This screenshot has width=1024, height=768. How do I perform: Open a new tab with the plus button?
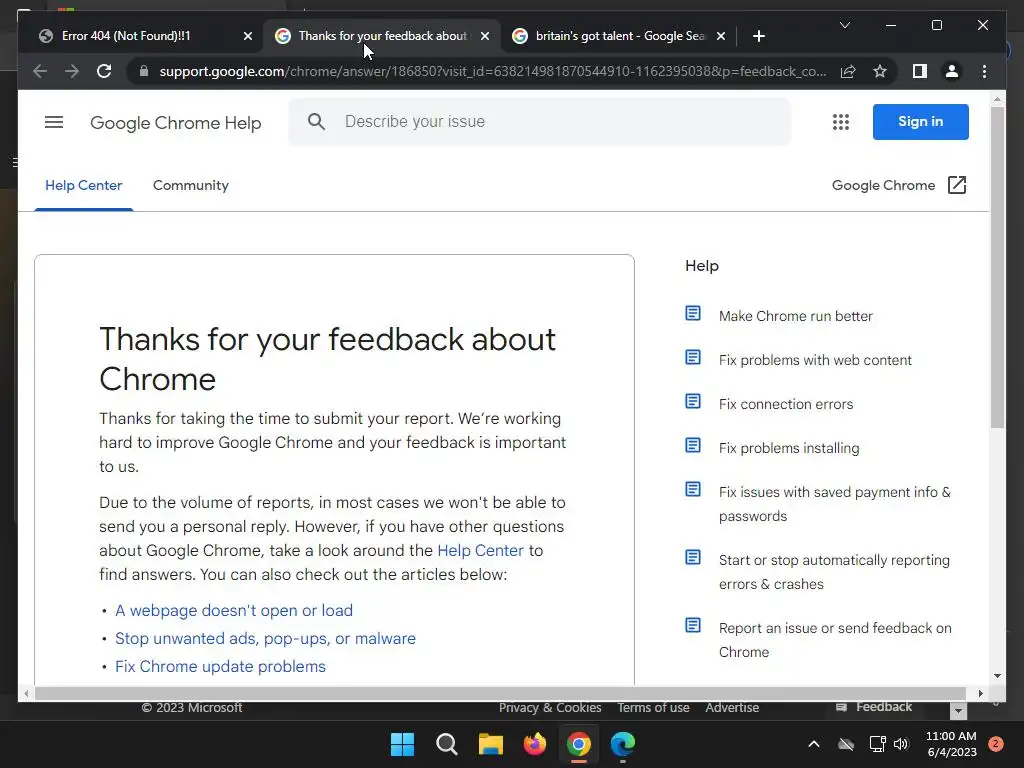(x=758, y=36)
